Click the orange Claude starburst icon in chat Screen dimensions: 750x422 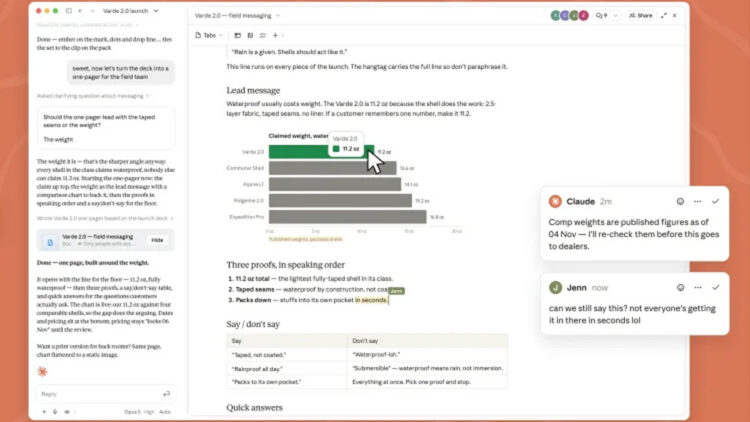(42, 371)
